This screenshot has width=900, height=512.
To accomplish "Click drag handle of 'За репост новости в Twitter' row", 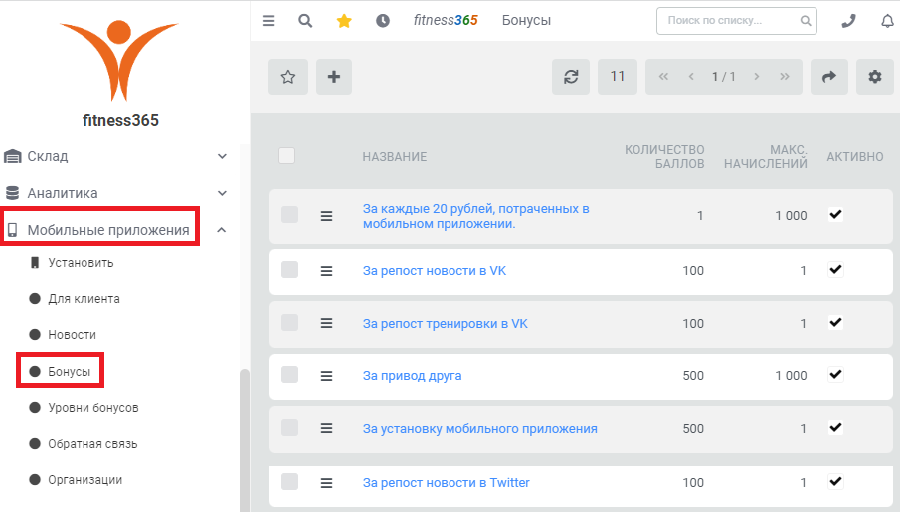I will (326, 483).
